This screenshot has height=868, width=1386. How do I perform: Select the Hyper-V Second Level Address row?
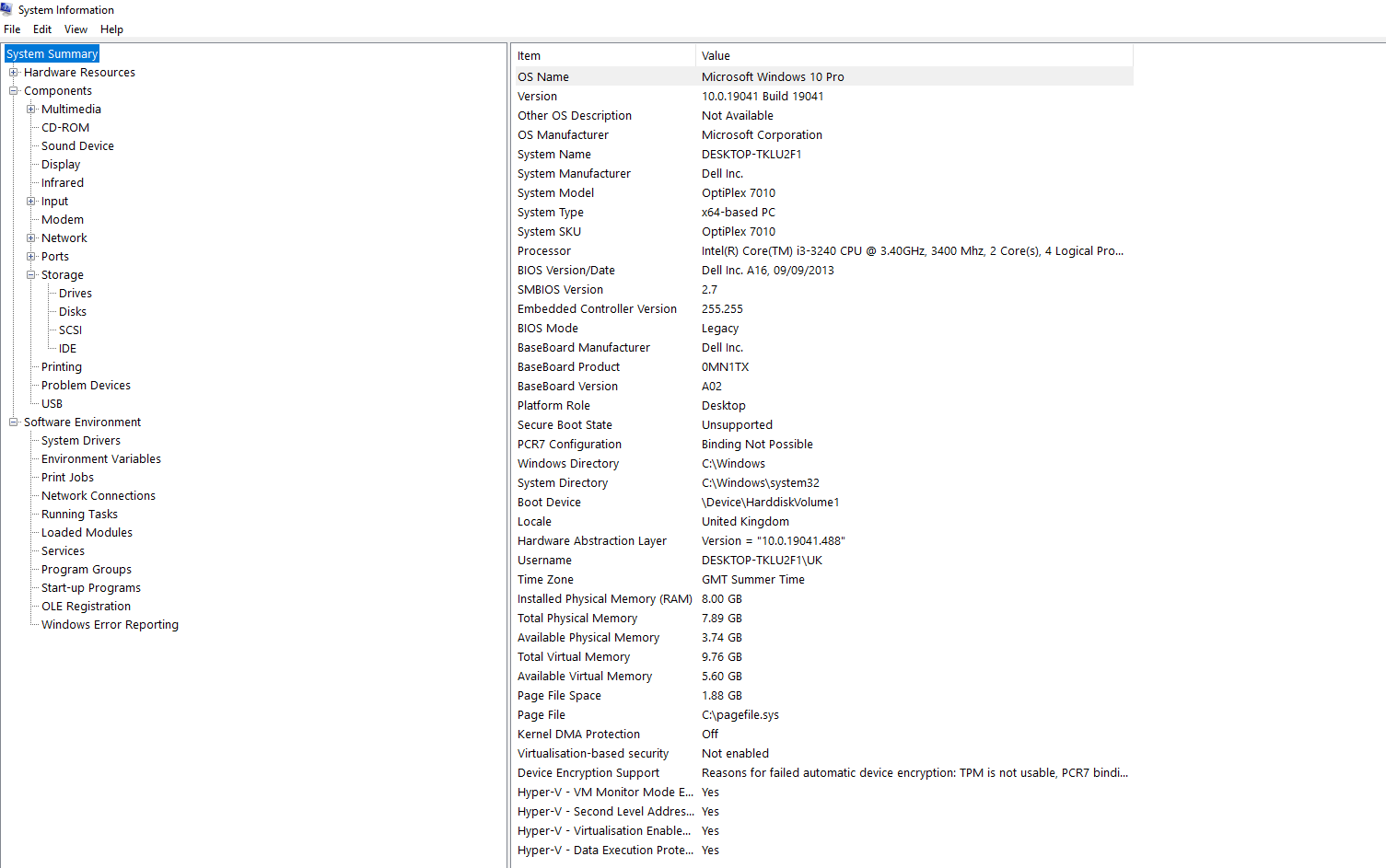822,812
